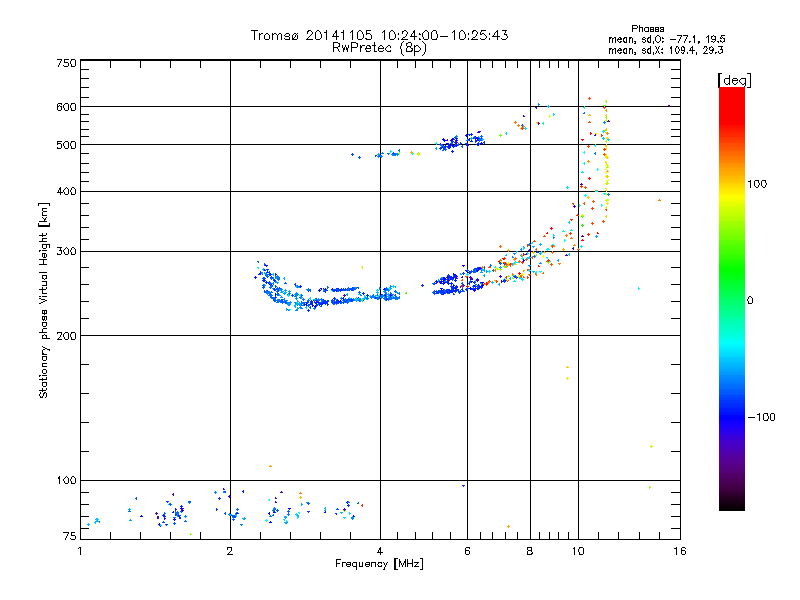Screen dimensions: 800x600
Task: Click the x-axis tick label '6'
Action: click(467, 551)
